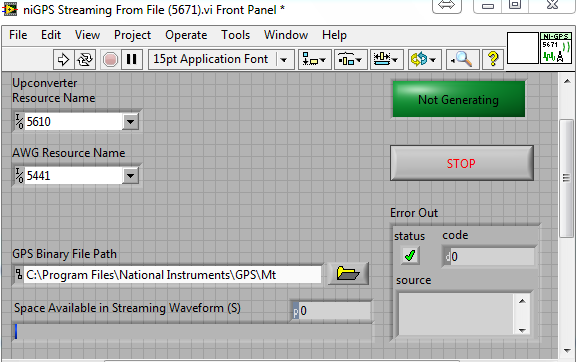
Task: Toggle the Error Out status indicator
Action: tap(410, 255)
